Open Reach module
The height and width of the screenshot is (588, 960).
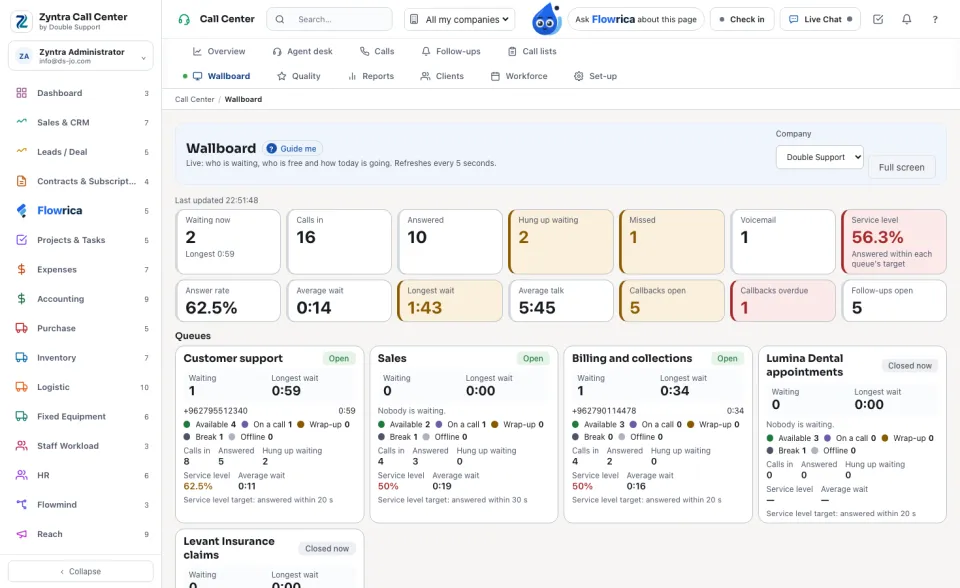pyautogui.click(x=81, y=534)
